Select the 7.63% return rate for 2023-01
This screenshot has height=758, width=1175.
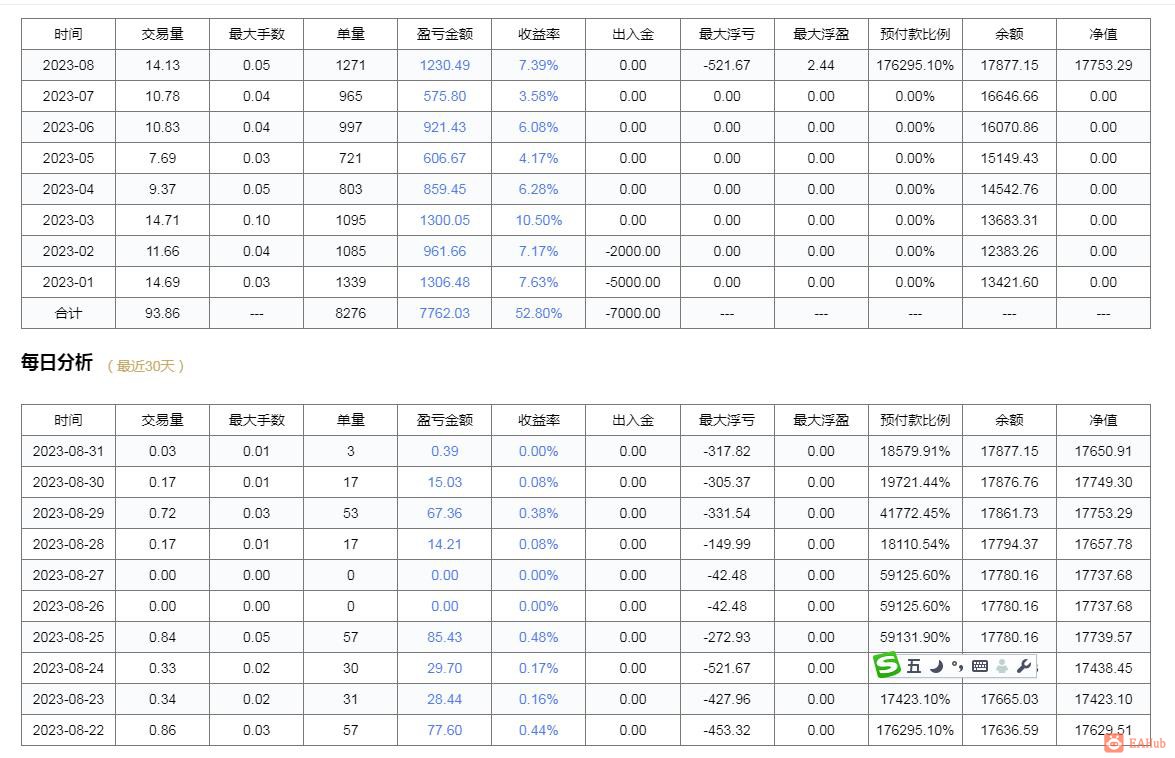[x=538, y=282]
